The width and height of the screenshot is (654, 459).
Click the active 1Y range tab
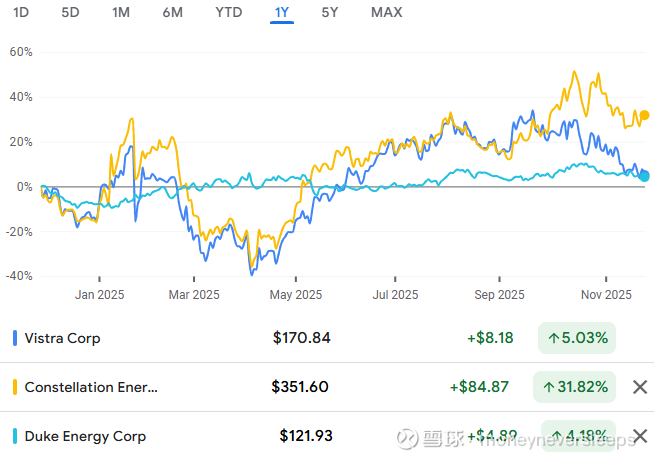282,13
